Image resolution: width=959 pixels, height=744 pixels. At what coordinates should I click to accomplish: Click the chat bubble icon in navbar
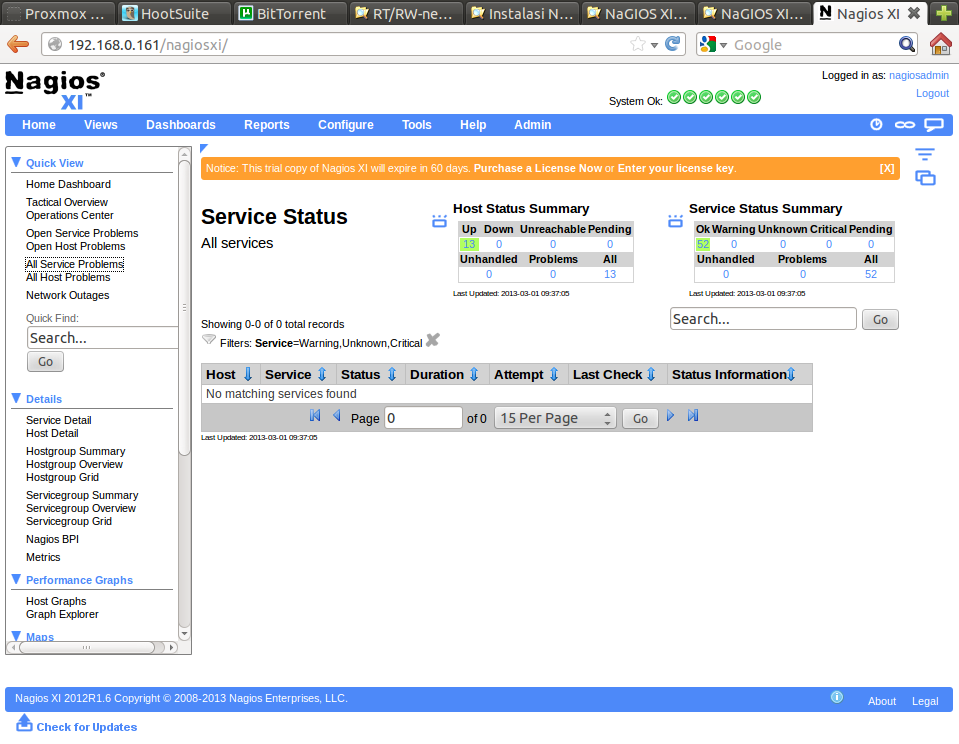tap(934, 125)
